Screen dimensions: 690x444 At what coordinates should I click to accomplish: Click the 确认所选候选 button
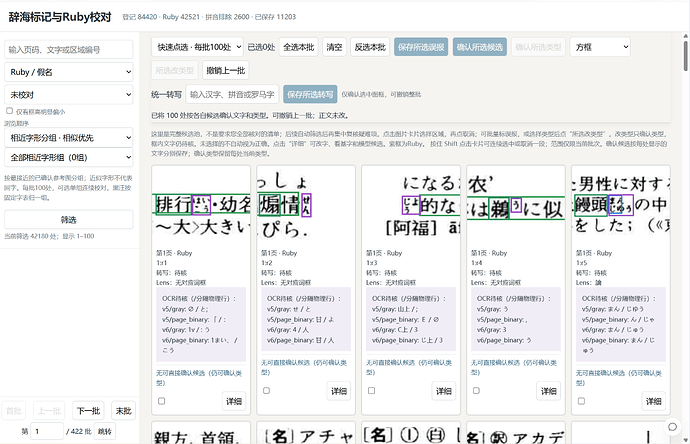(480, 47)
